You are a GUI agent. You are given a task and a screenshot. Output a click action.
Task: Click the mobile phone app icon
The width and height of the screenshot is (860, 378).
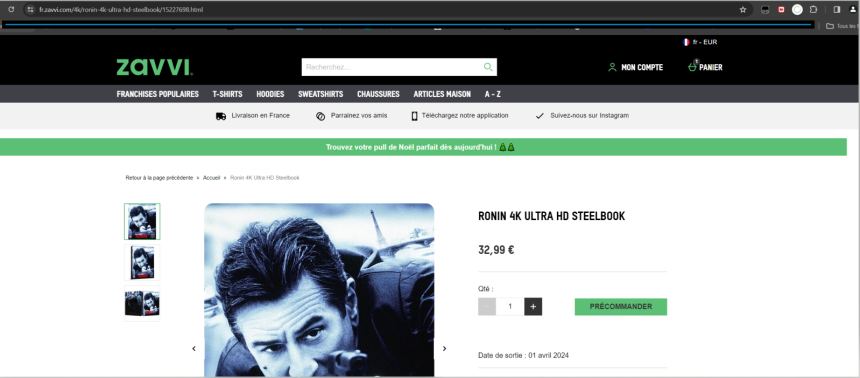[414, 116]
